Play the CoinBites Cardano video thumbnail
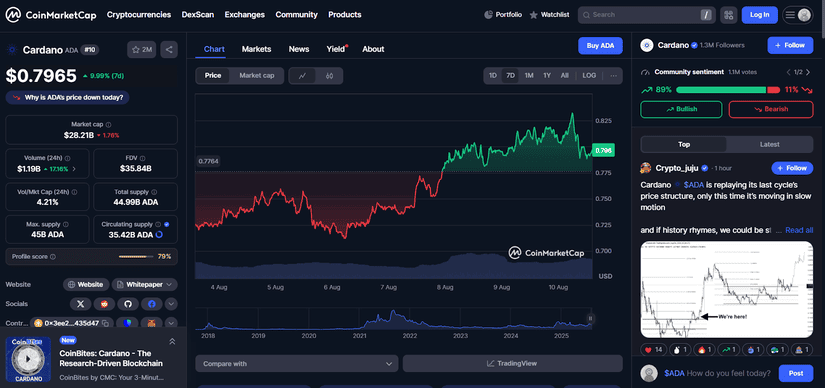 [28, 360]
